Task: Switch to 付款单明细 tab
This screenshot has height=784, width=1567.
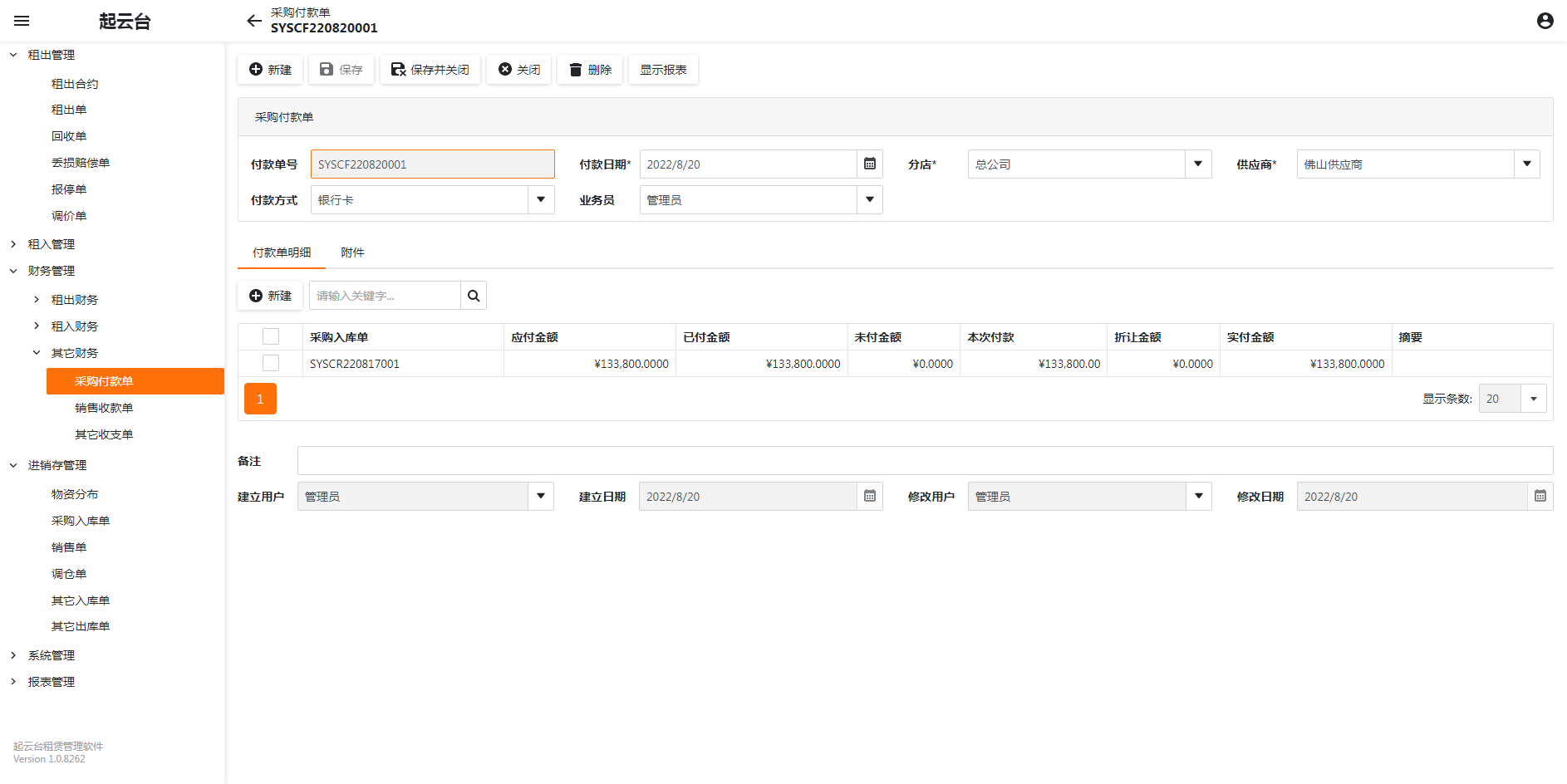Action: (282, 252)
